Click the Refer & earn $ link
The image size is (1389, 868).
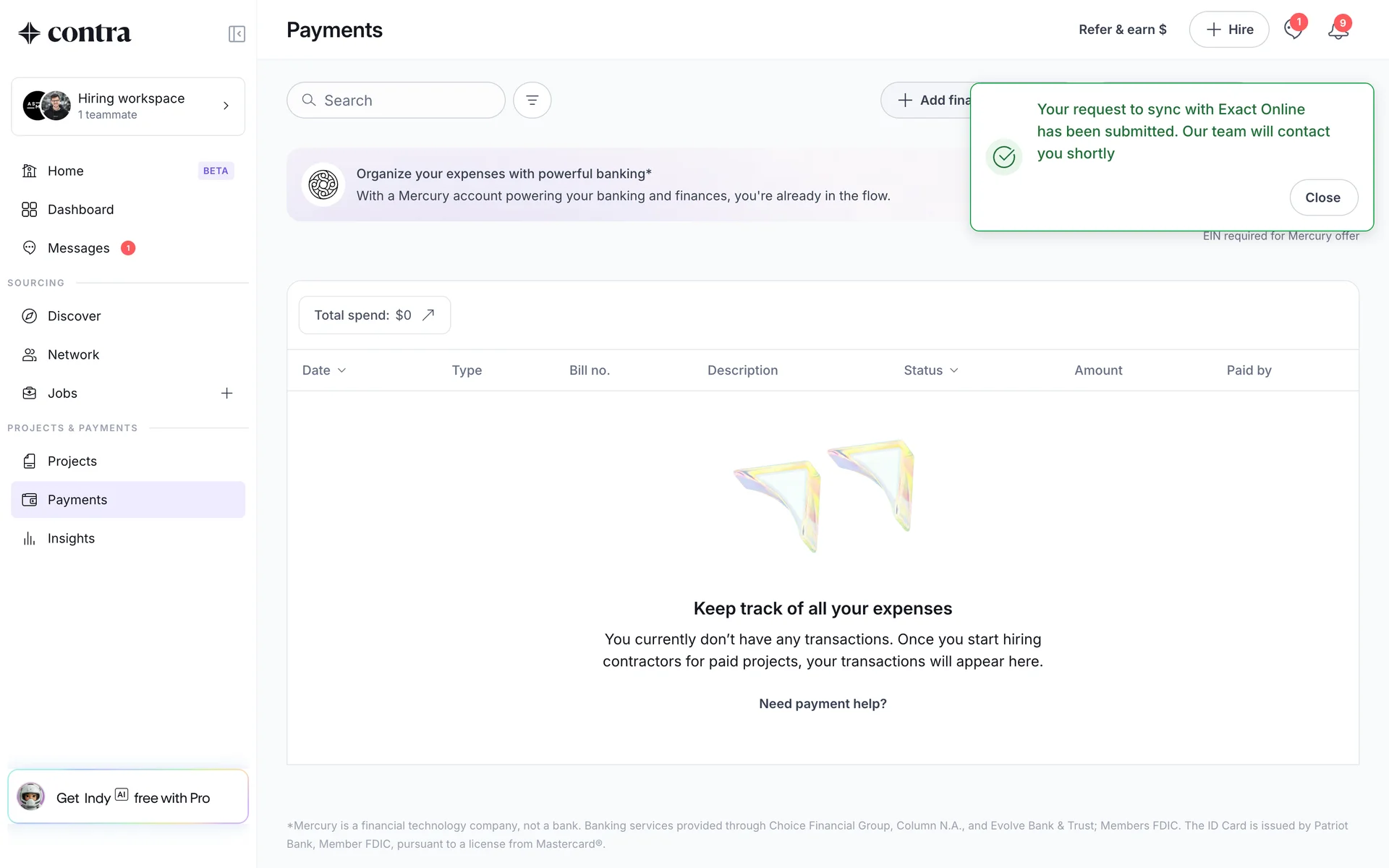tap(1122, 30)
